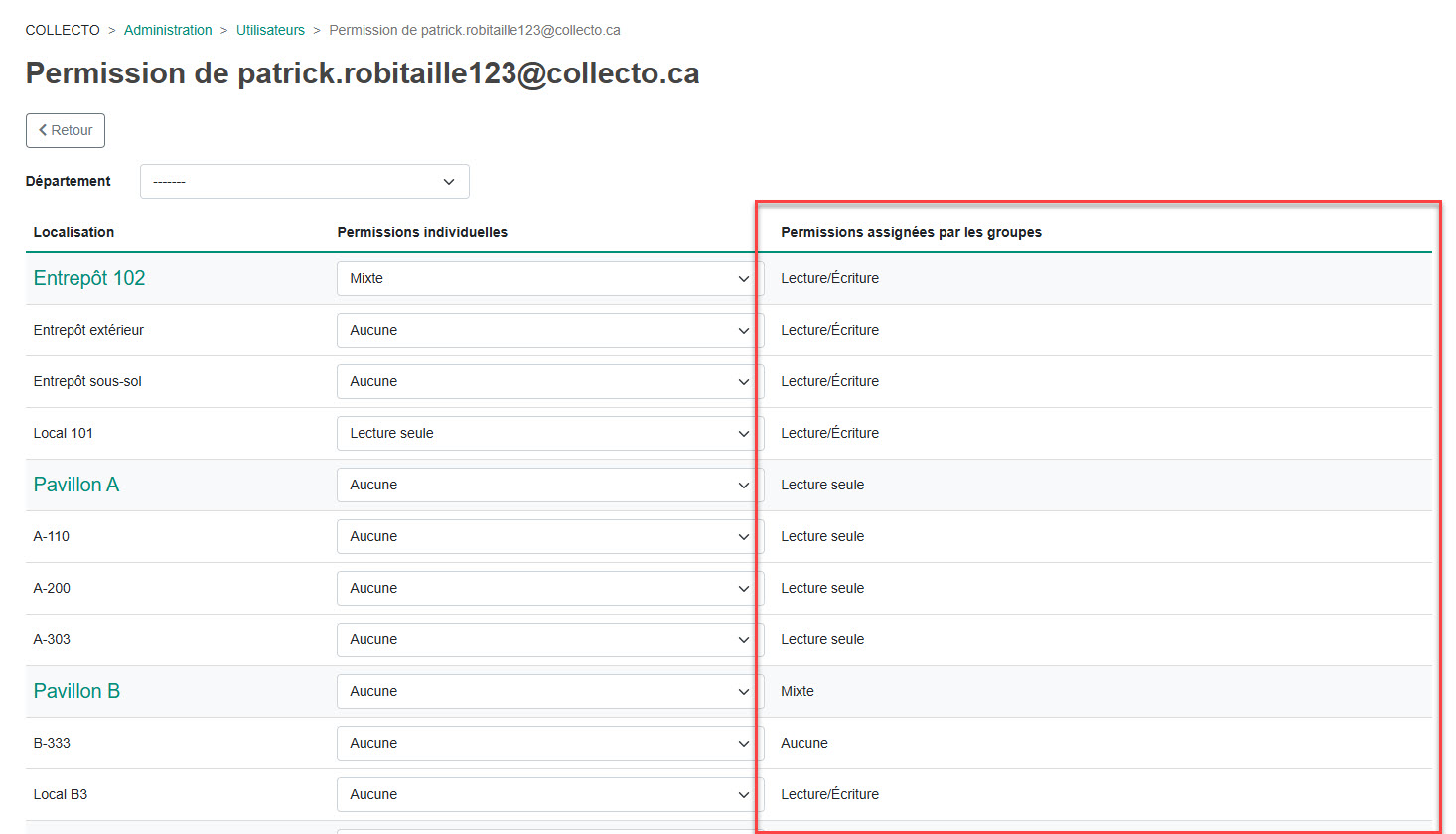Click the Entrepôt 102 location heading
The height and width of the screenshot is (834, 1456).
pyautogui.click(x=89, y=279)
